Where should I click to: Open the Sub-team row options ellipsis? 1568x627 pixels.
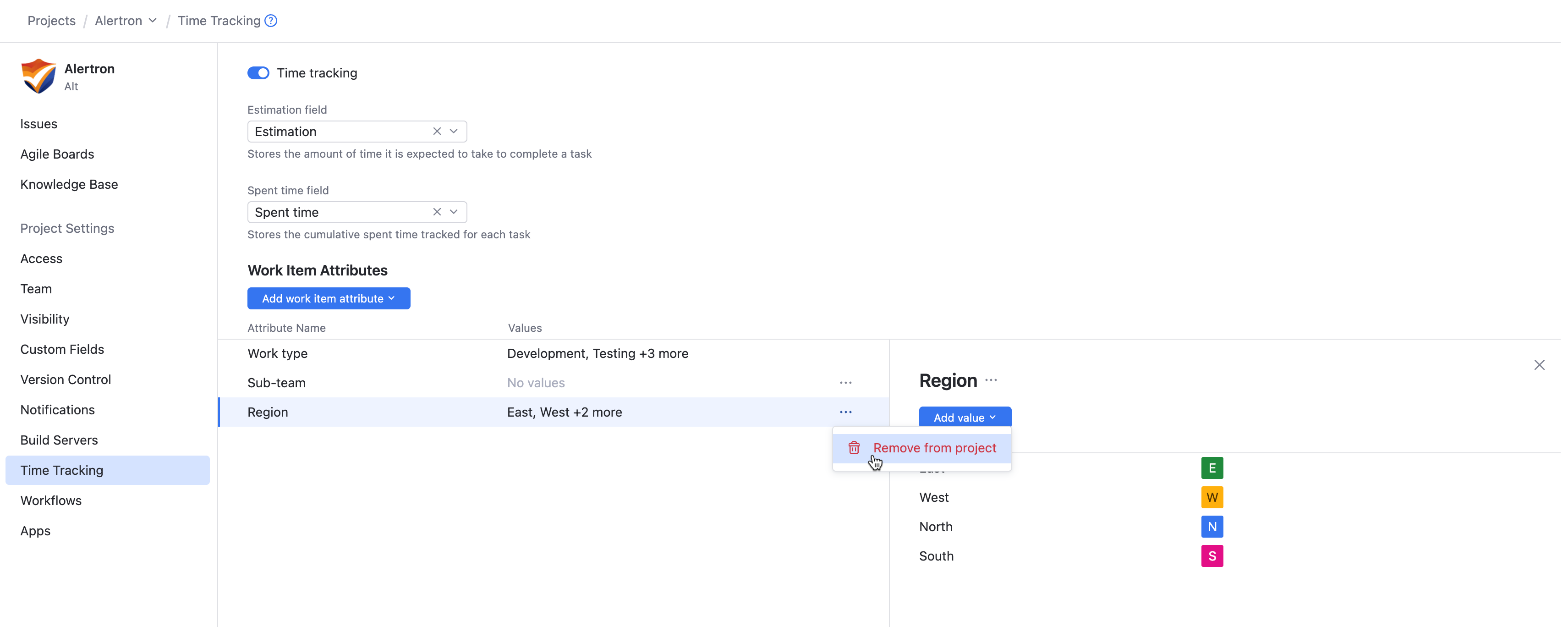845,383
